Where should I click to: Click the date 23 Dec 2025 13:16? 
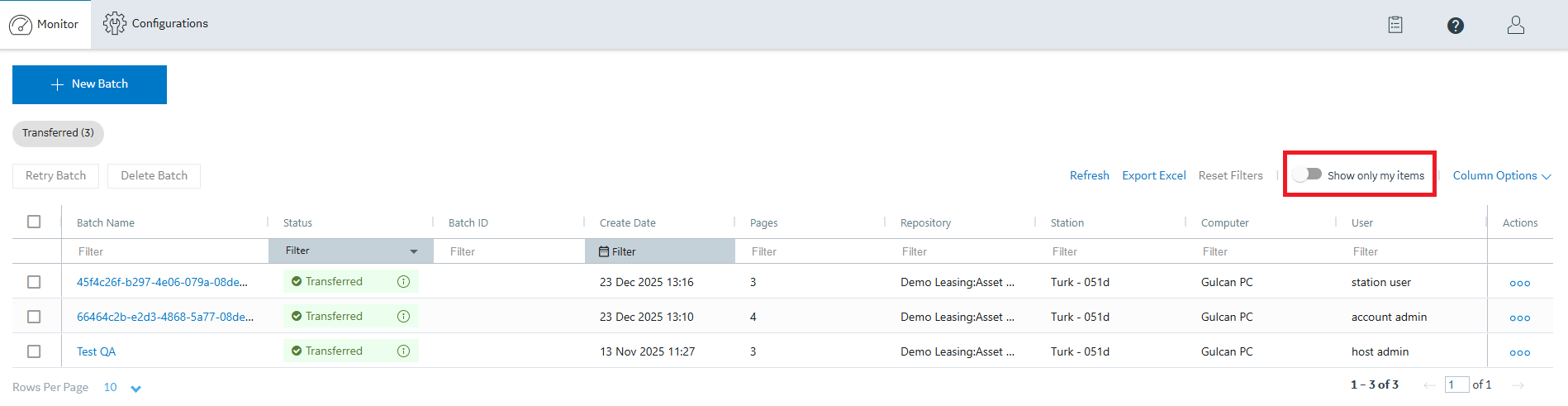point(646,282)
